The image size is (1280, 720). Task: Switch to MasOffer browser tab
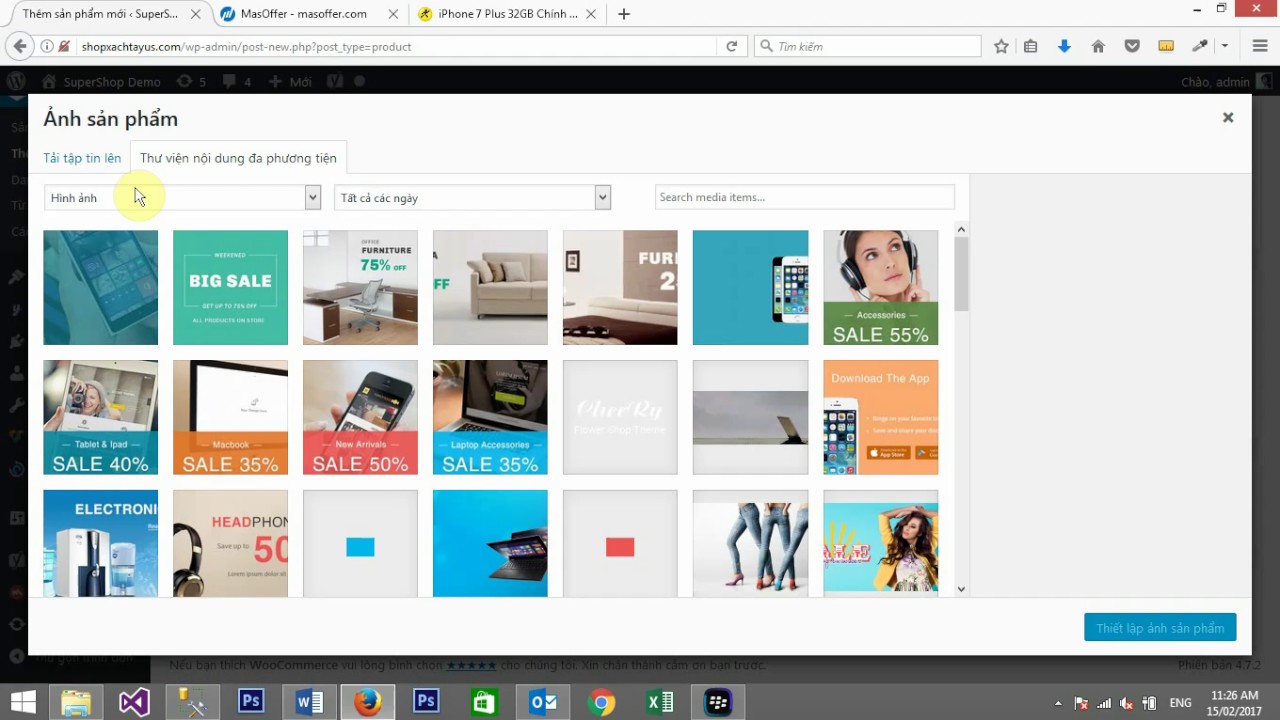coord(306,14)
